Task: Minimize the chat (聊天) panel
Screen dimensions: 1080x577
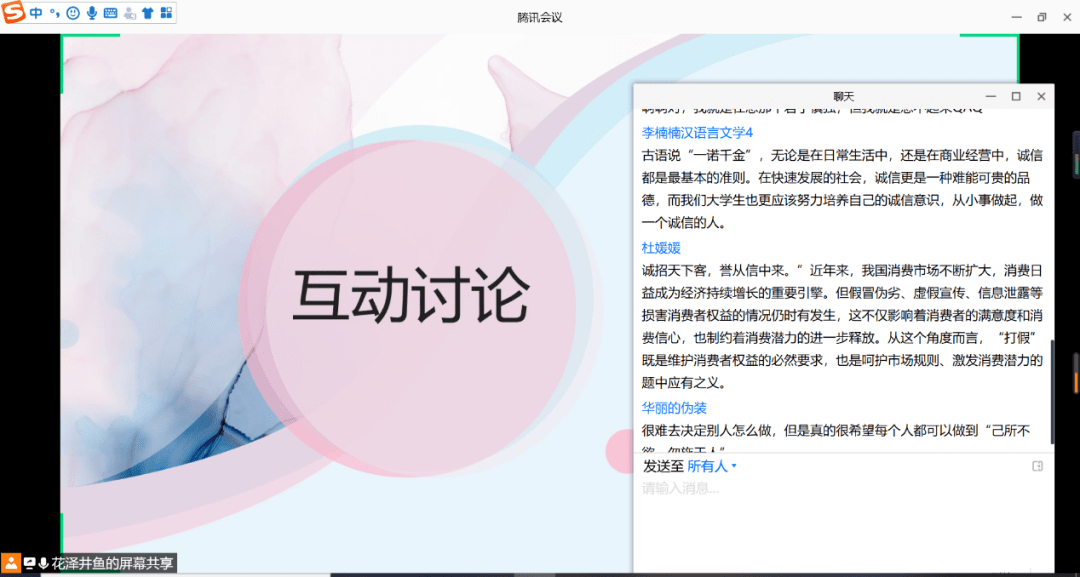Action: [x=990, y=96]
